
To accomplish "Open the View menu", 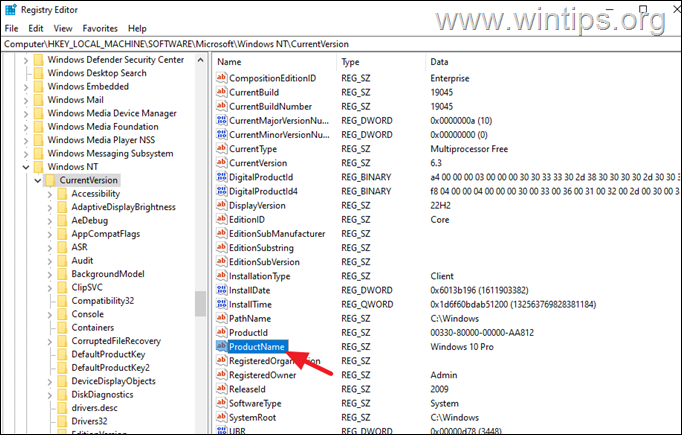I will point(63,29).
